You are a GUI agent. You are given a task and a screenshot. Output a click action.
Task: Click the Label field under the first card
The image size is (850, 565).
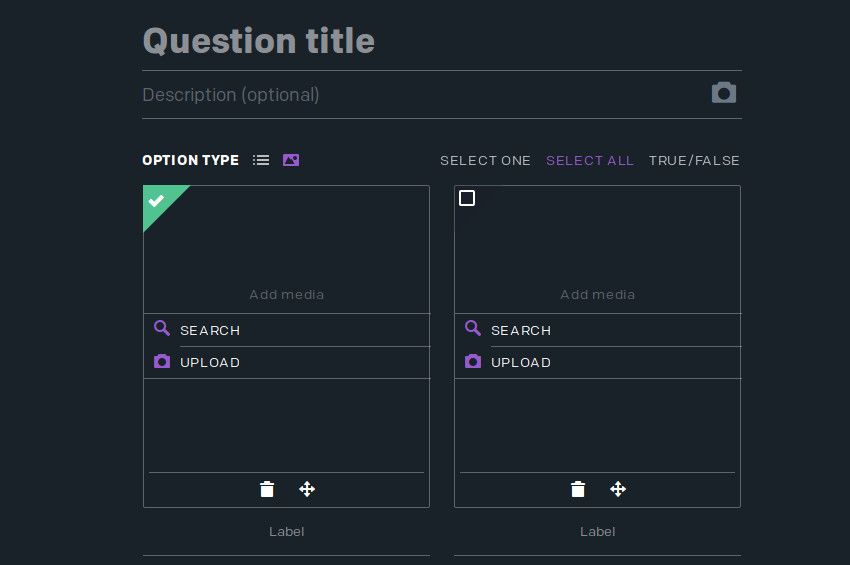click(286, 532)
